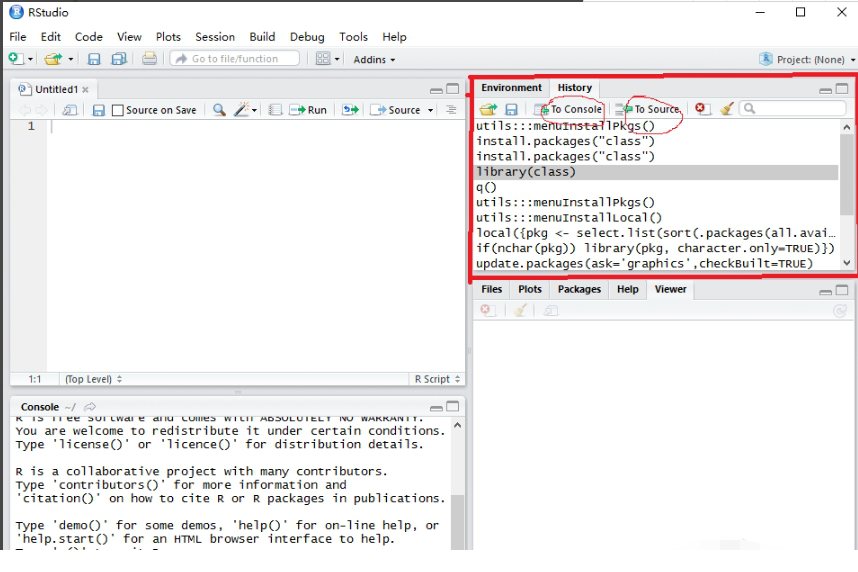Open the Session menu
This screenshot has width=858, height=572.
pos(215,37)
